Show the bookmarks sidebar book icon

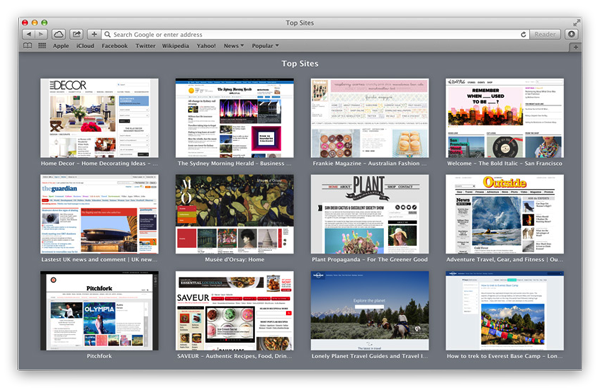click(28, 46)
